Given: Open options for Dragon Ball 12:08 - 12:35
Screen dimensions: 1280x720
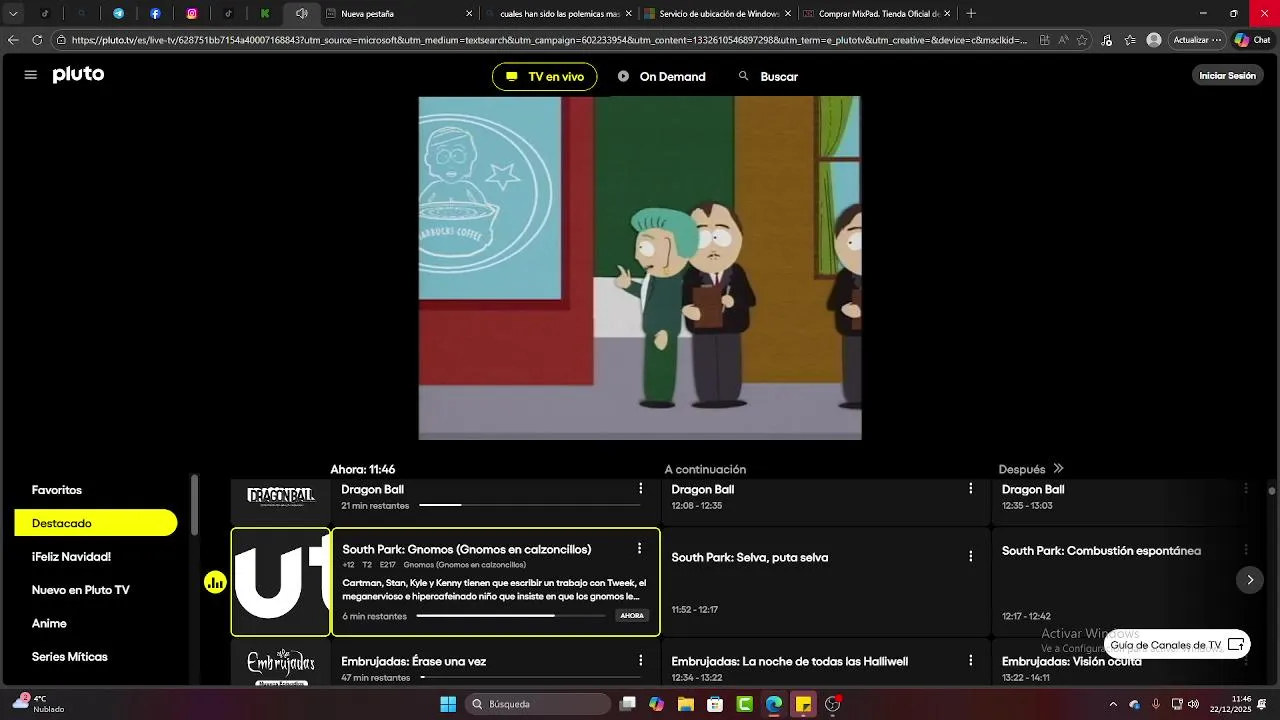Looking at the screenshot, I should click(x=970, y=489).
